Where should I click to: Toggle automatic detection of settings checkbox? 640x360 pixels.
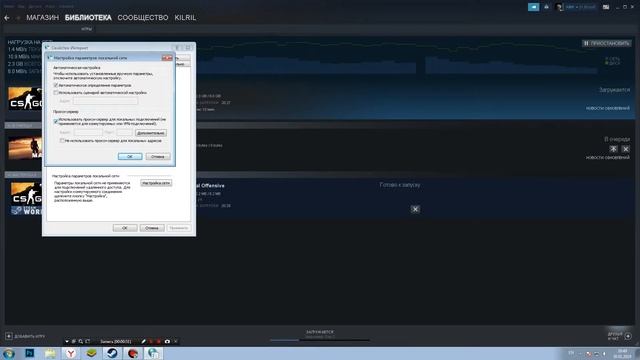[x=56, y=85]
